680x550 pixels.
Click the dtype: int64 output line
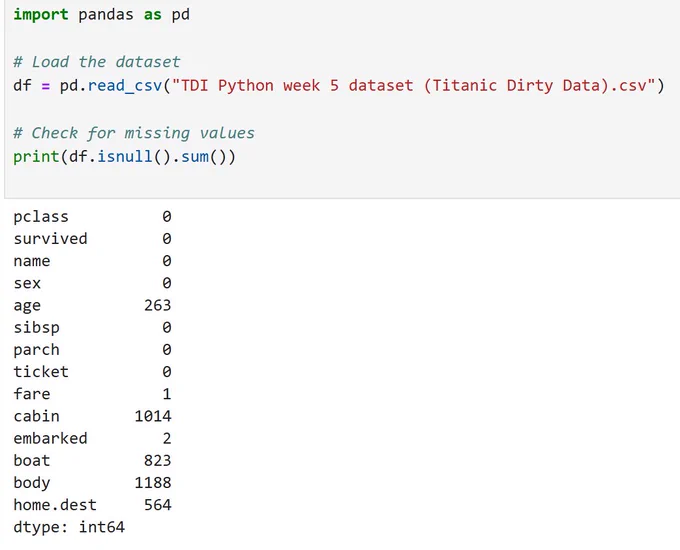[69, 527]
